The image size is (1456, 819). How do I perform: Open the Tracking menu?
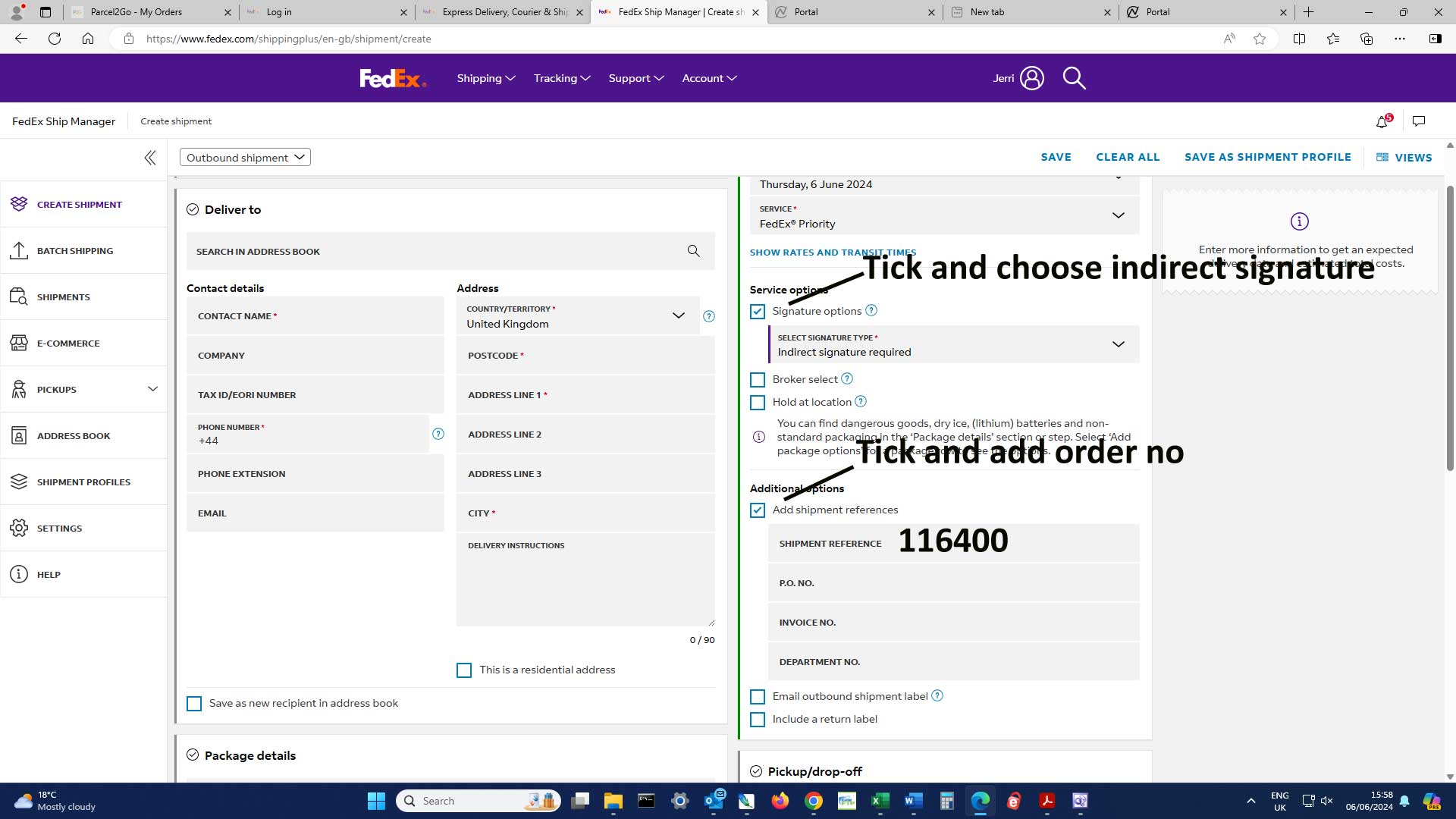pos(561,78)
